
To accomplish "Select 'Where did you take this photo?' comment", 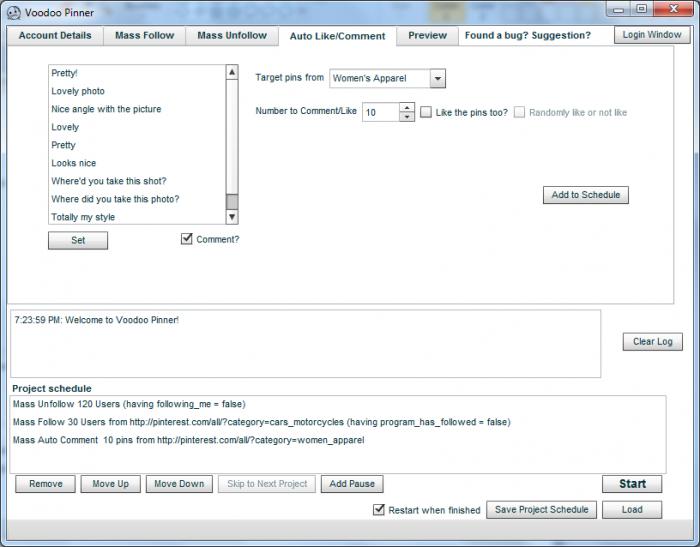I will pyautogui.click(x=138, y=199).
